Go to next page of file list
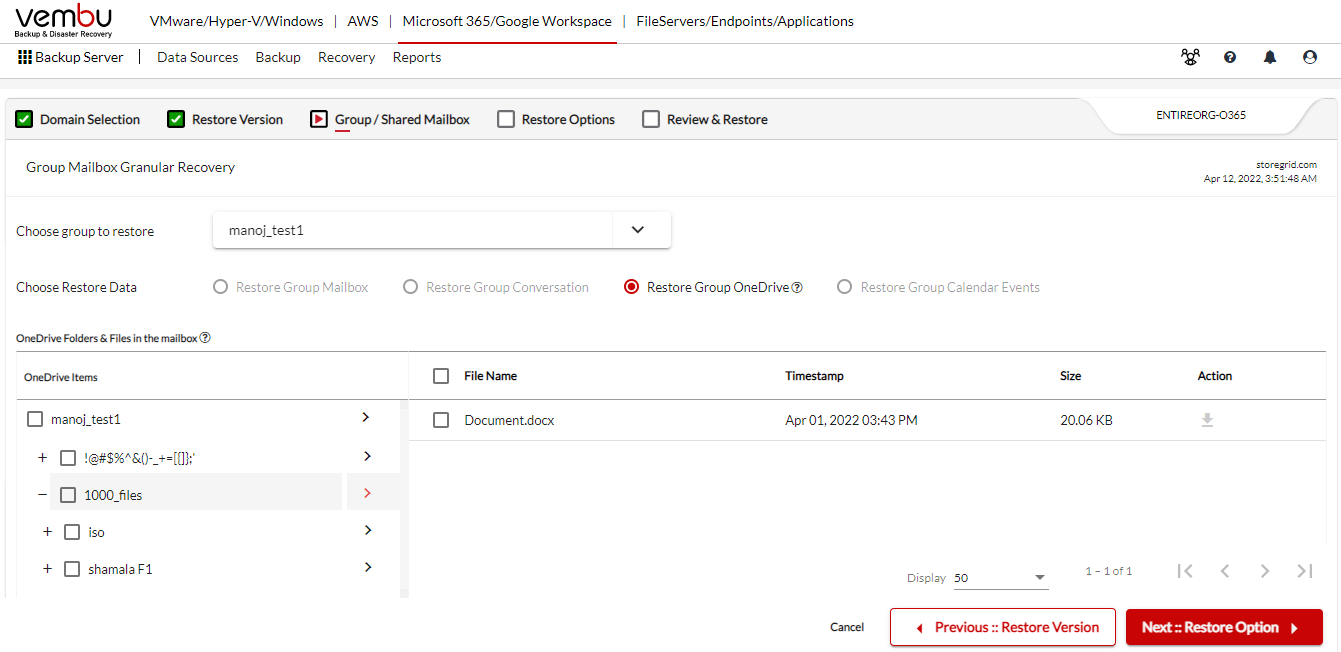The width and height of the screenshot is (1341, 652). click(1265, 571)
